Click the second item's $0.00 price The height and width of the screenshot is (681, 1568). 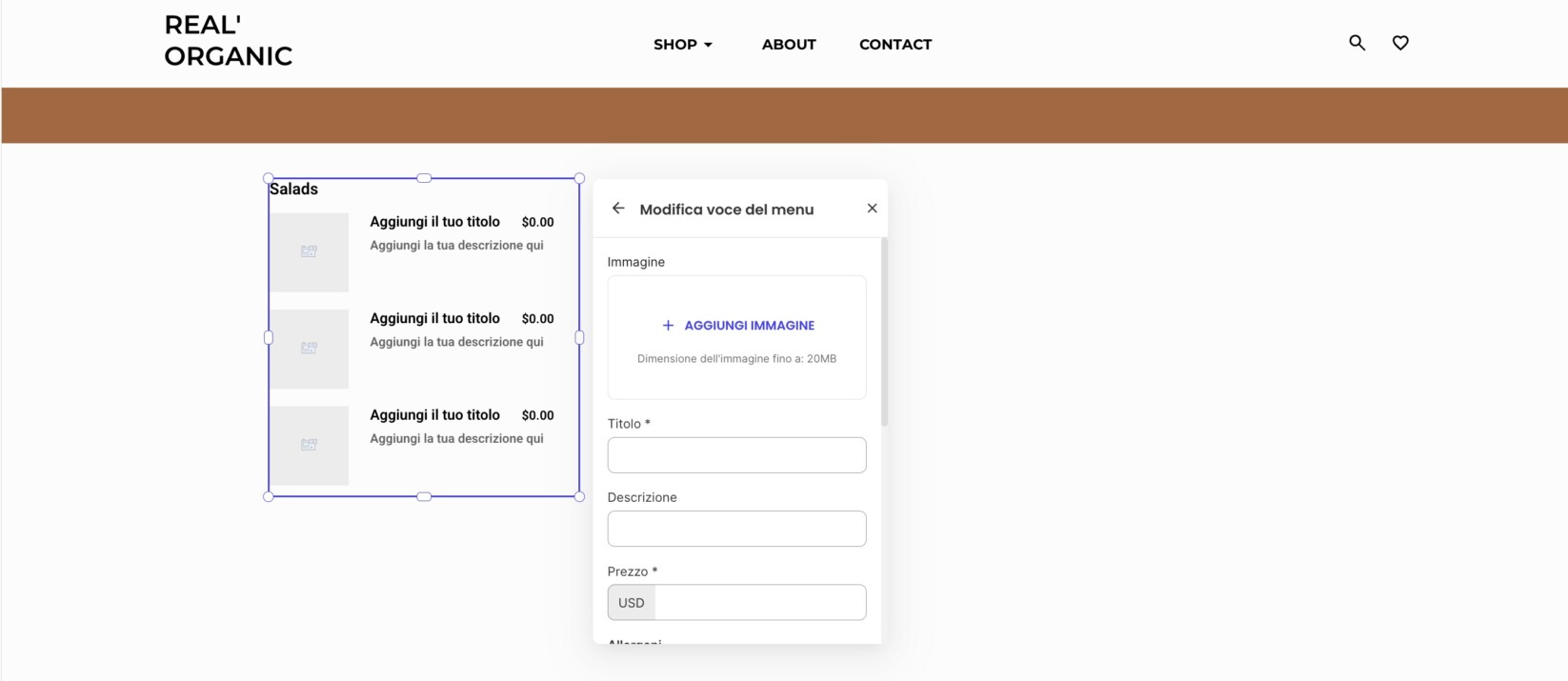point(538,319)
